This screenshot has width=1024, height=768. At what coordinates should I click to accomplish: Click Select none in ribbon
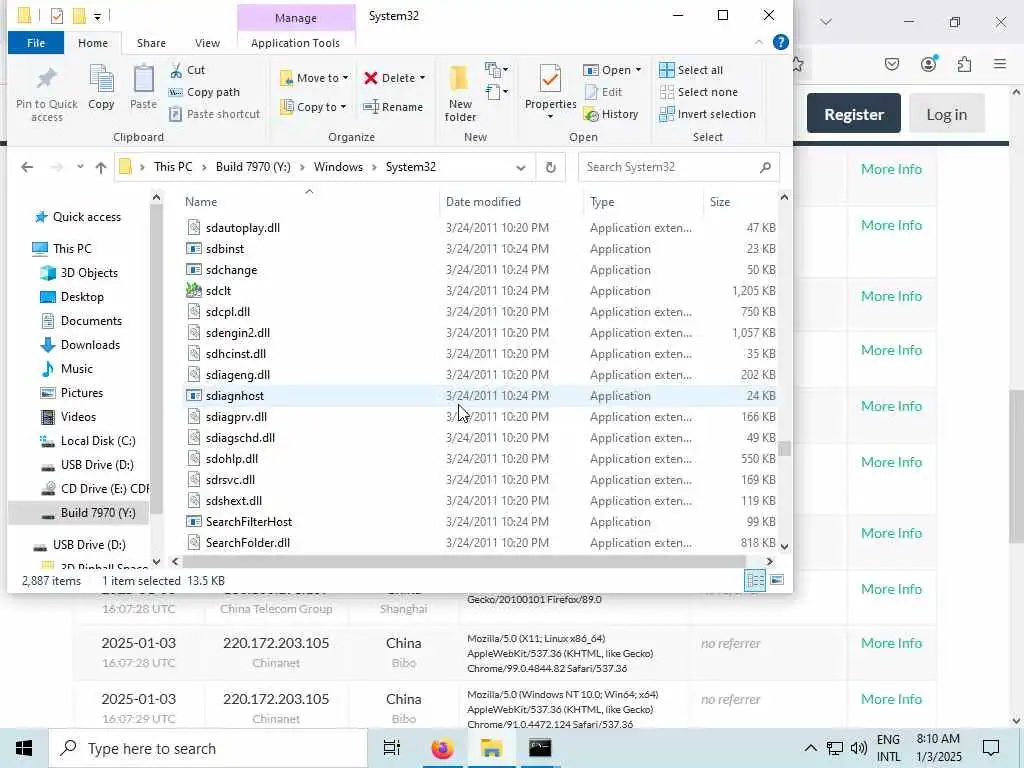click(x=699, y=92)
